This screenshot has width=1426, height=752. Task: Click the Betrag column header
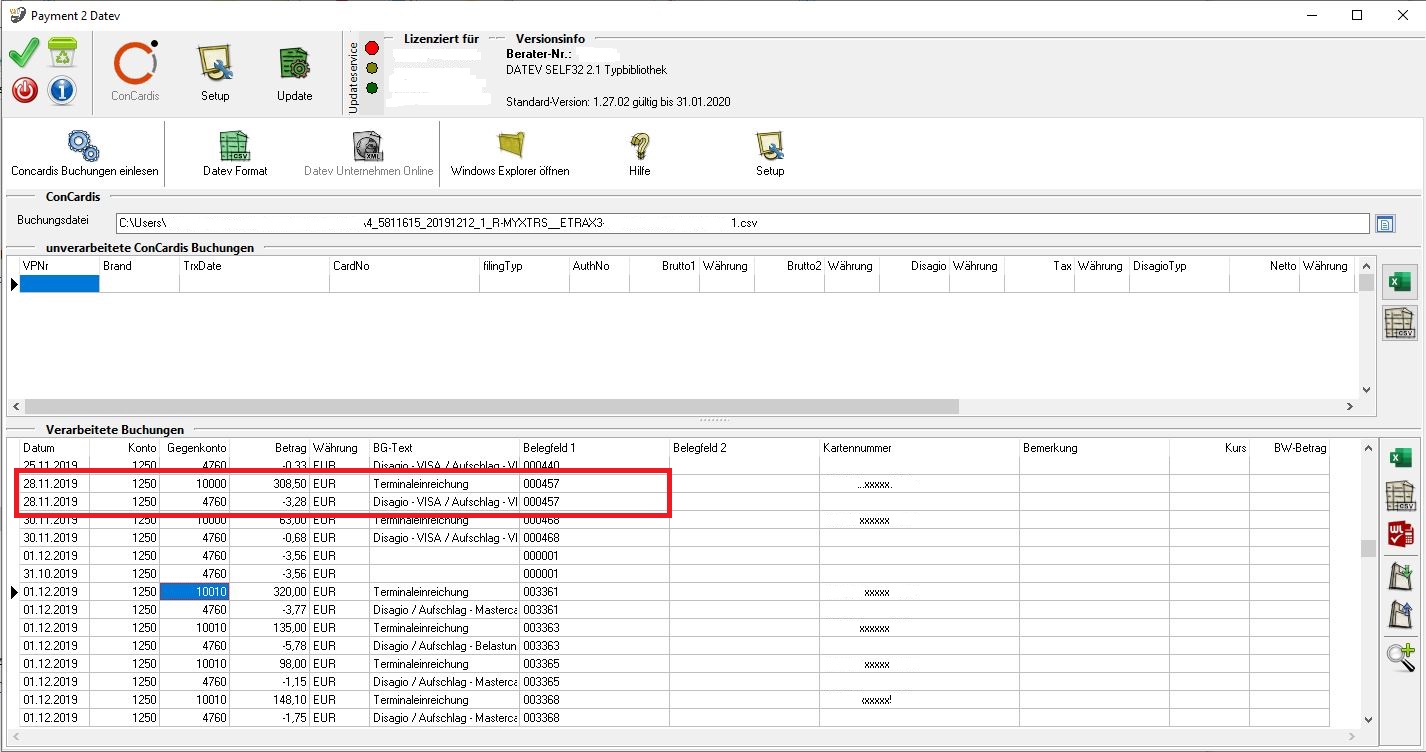[270, 448]
